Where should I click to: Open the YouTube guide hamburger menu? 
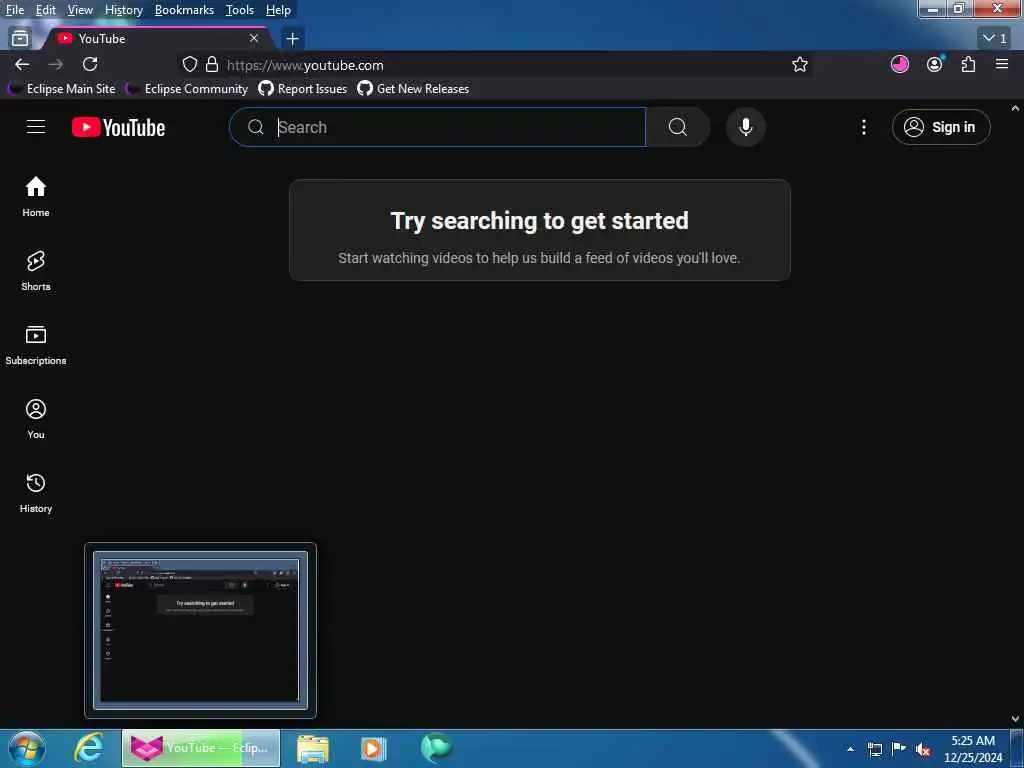point(36,127)
